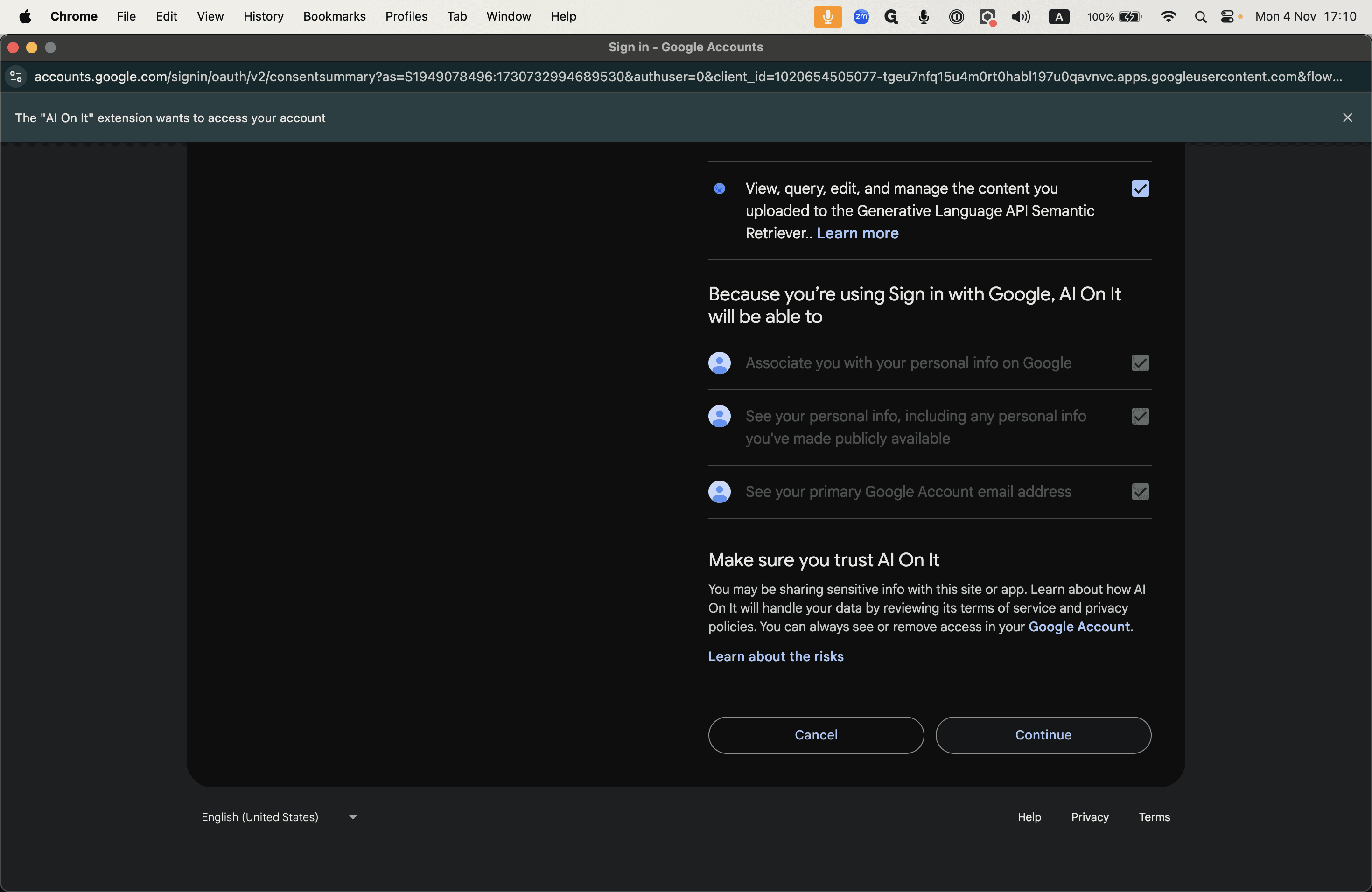Open the volume control in menu bar

coord(1020,17)
